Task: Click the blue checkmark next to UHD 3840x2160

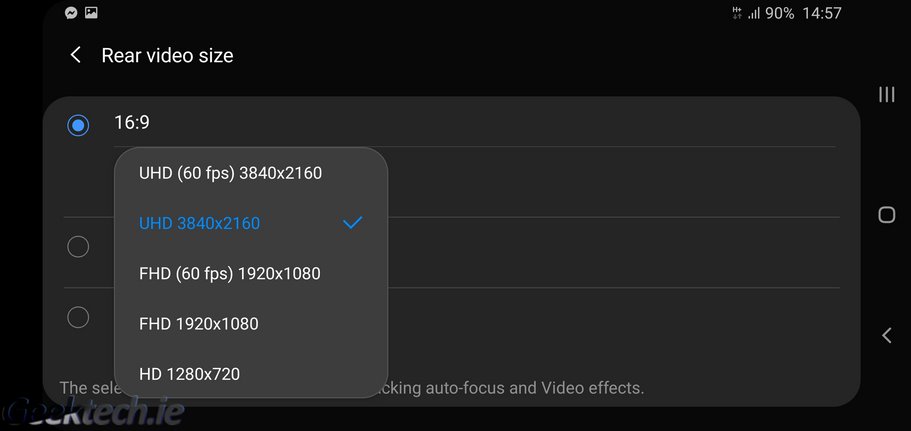Action: (352, 223)
